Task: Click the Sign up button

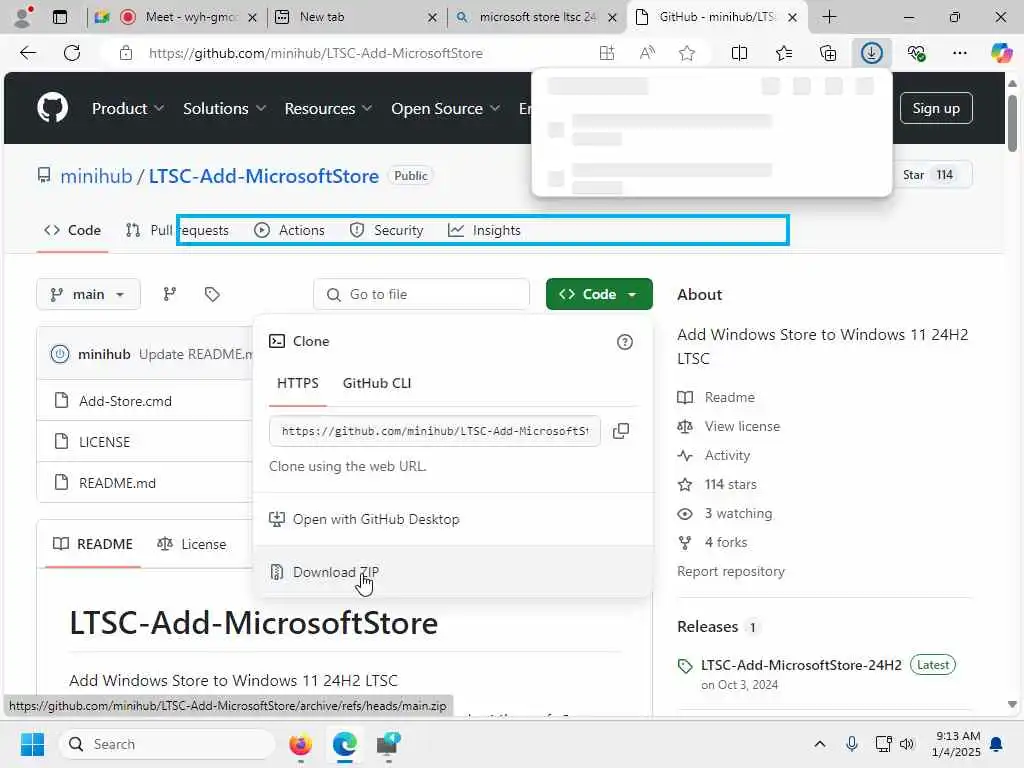Action: pyautogui.click(x=936, y=108)
